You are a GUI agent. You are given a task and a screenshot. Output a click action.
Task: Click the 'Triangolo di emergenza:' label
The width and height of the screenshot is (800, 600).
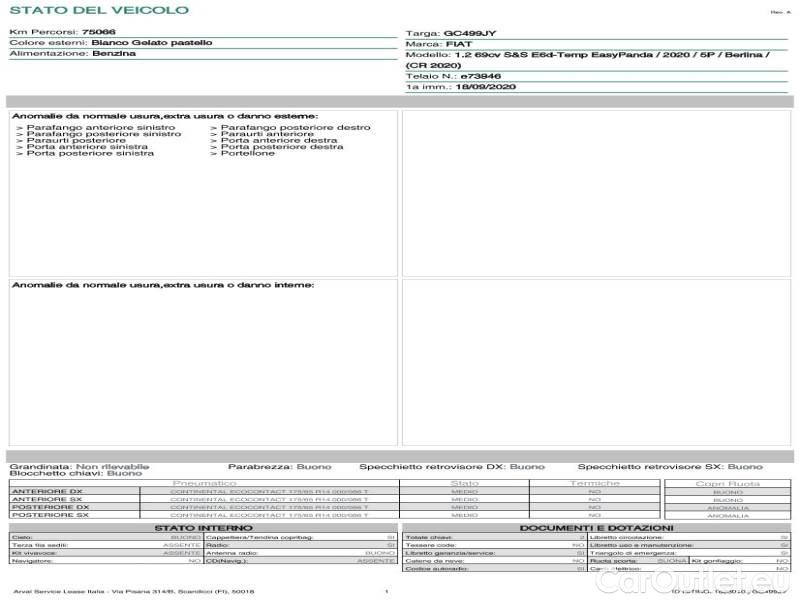pos(633,553)
